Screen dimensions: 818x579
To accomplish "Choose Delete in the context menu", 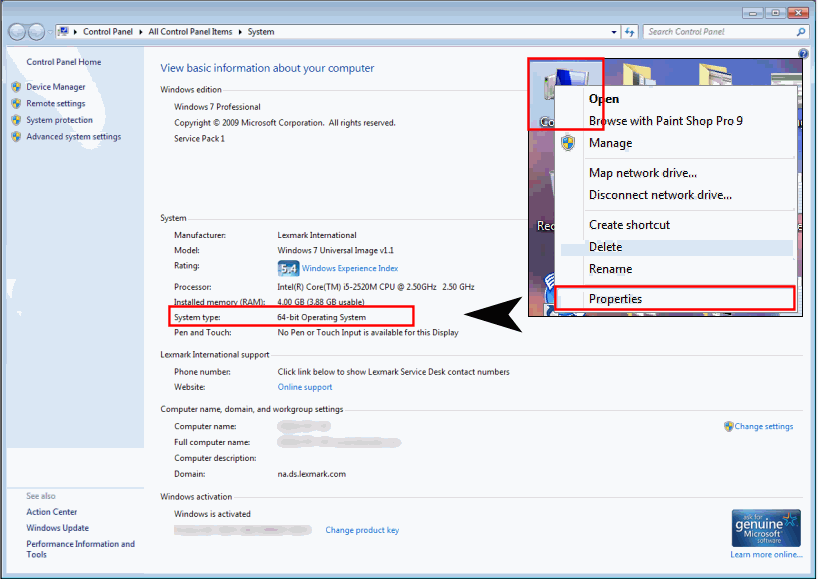I will coord(605,247).
